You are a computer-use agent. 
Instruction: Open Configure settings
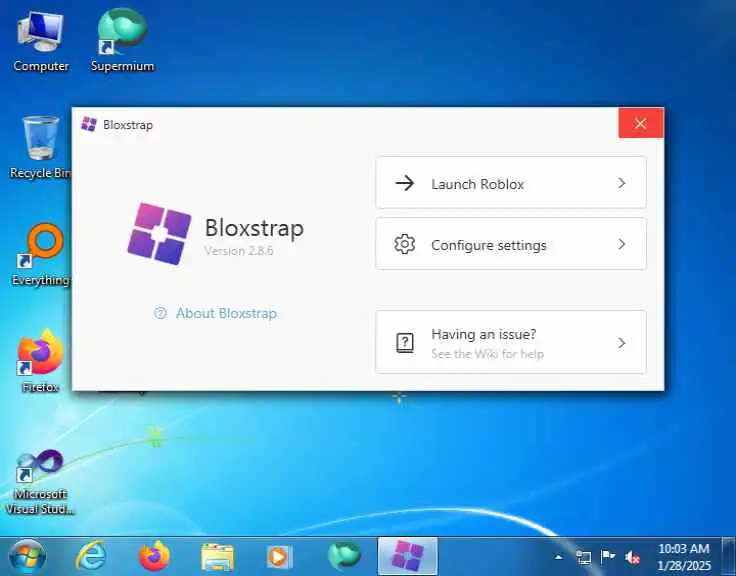coord(511,244)
